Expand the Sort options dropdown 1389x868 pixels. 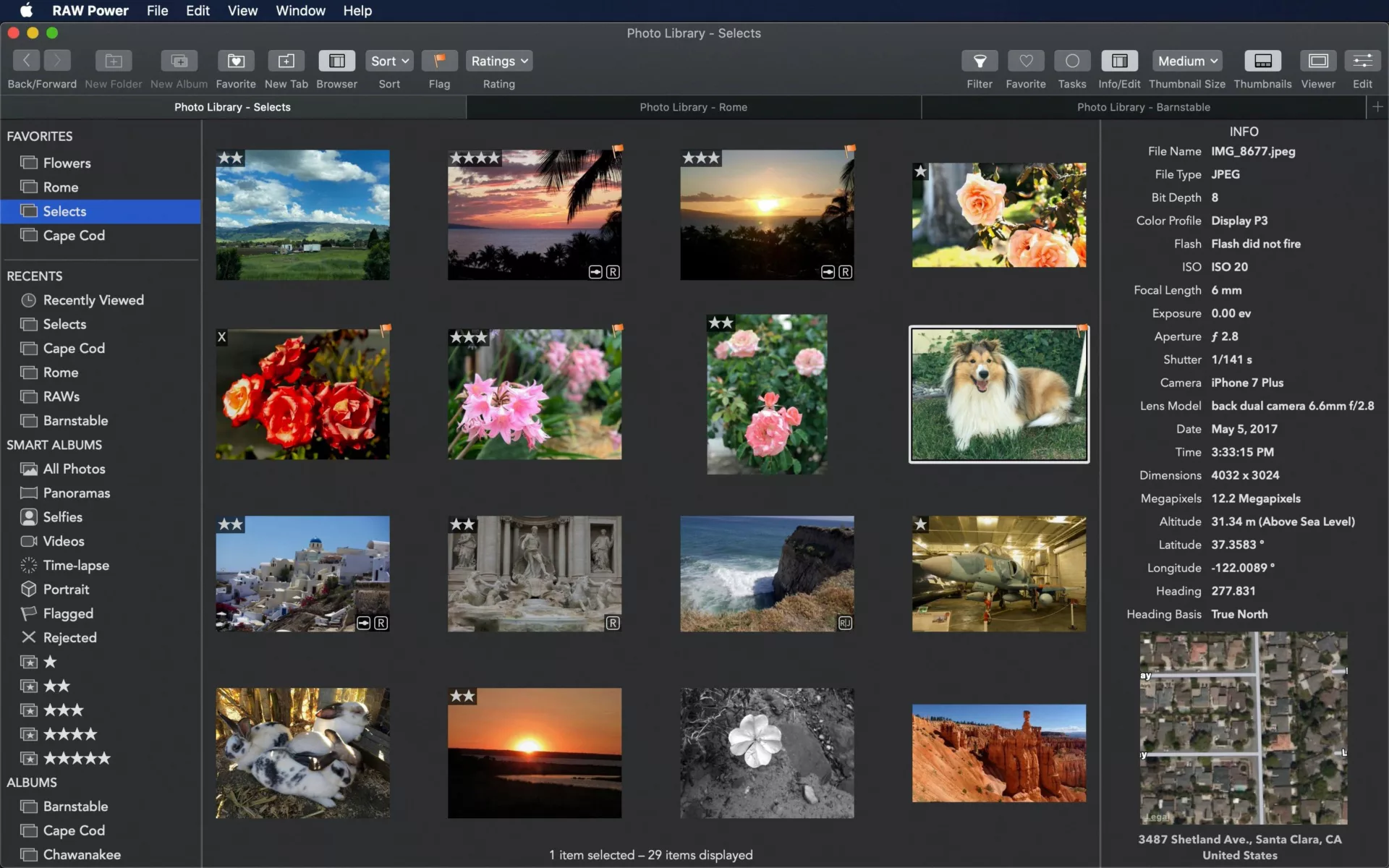pos(390,61)
